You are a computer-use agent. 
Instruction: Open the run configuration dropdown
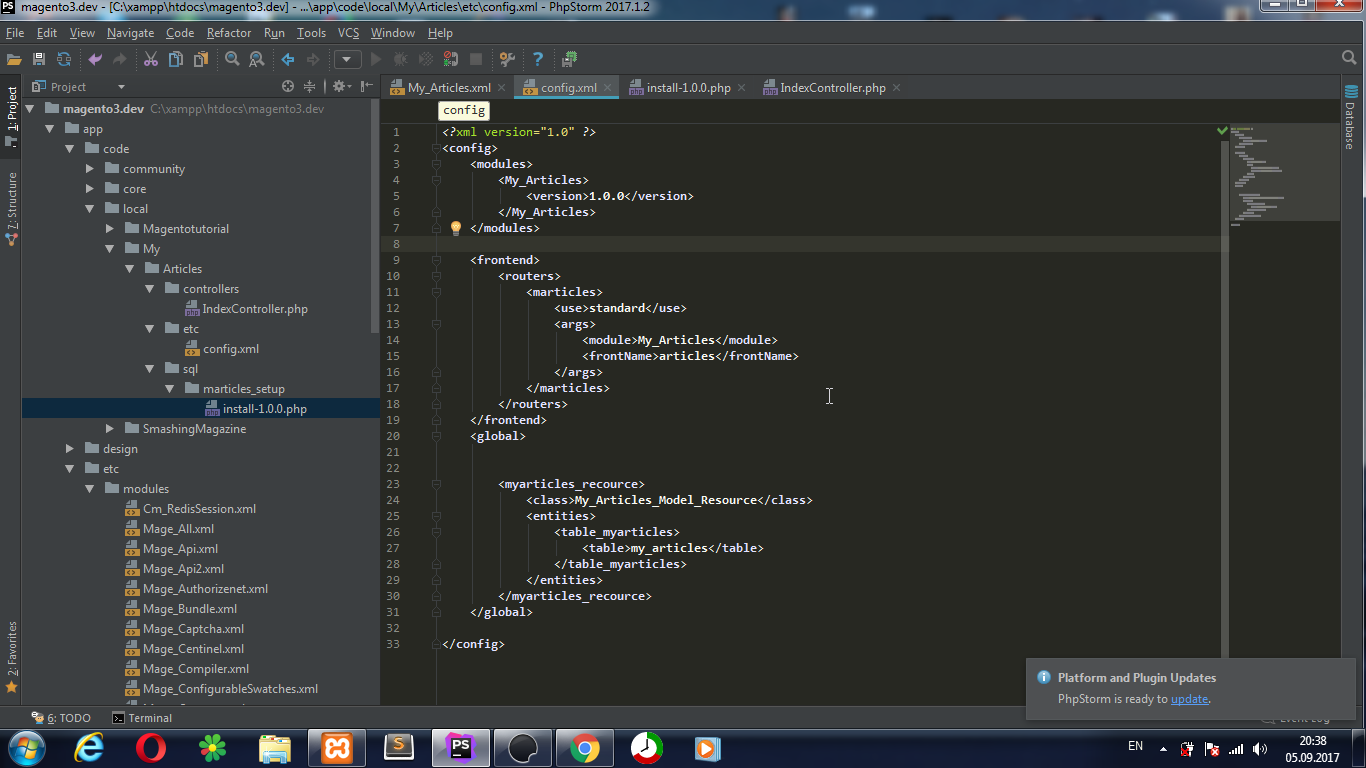[x=347, y=59]
